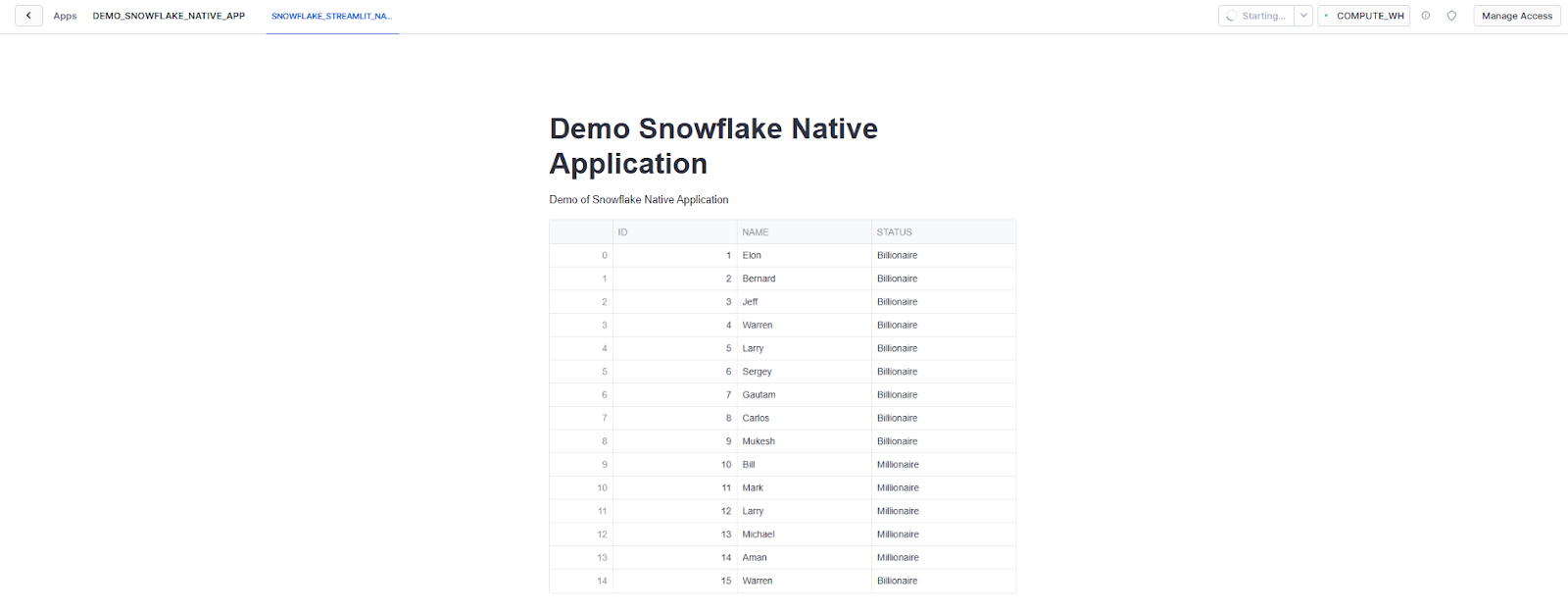Click Billionaire status in Elon's row
The image size is (1568, 611).
[944, 256]
